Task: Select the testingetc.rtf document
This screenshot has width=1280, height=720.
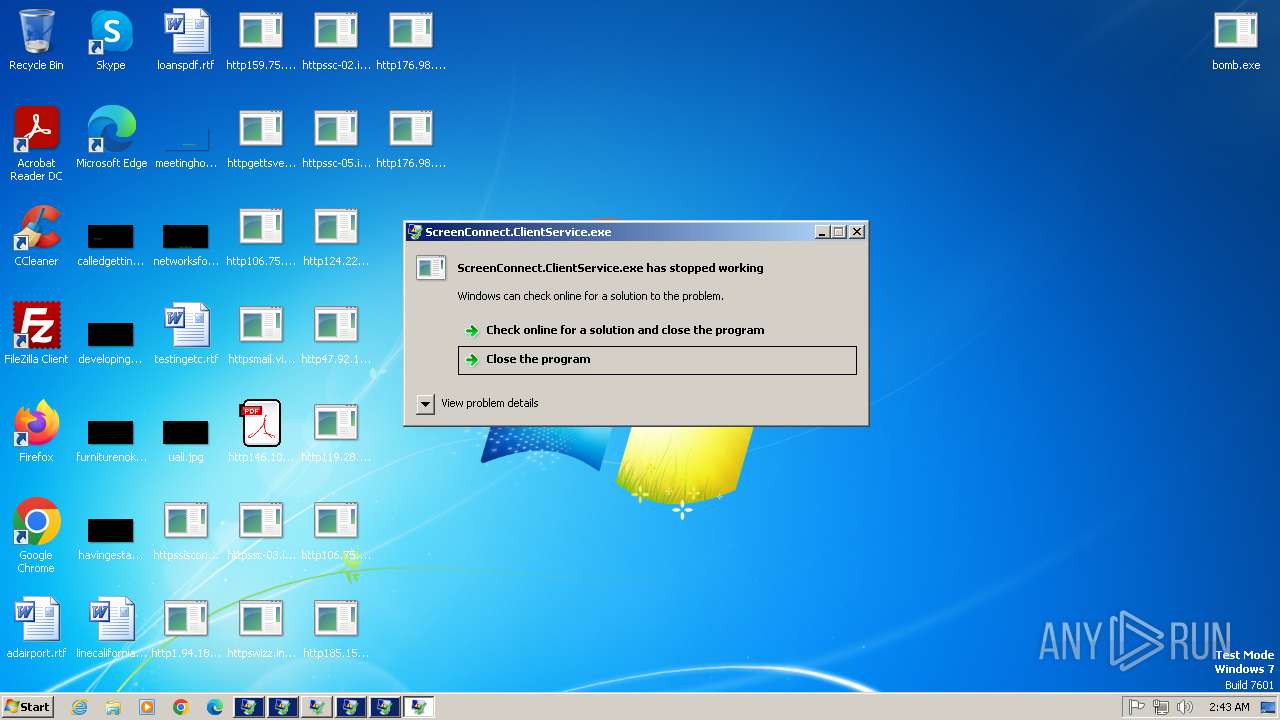Action: click(x=186, y=334)
